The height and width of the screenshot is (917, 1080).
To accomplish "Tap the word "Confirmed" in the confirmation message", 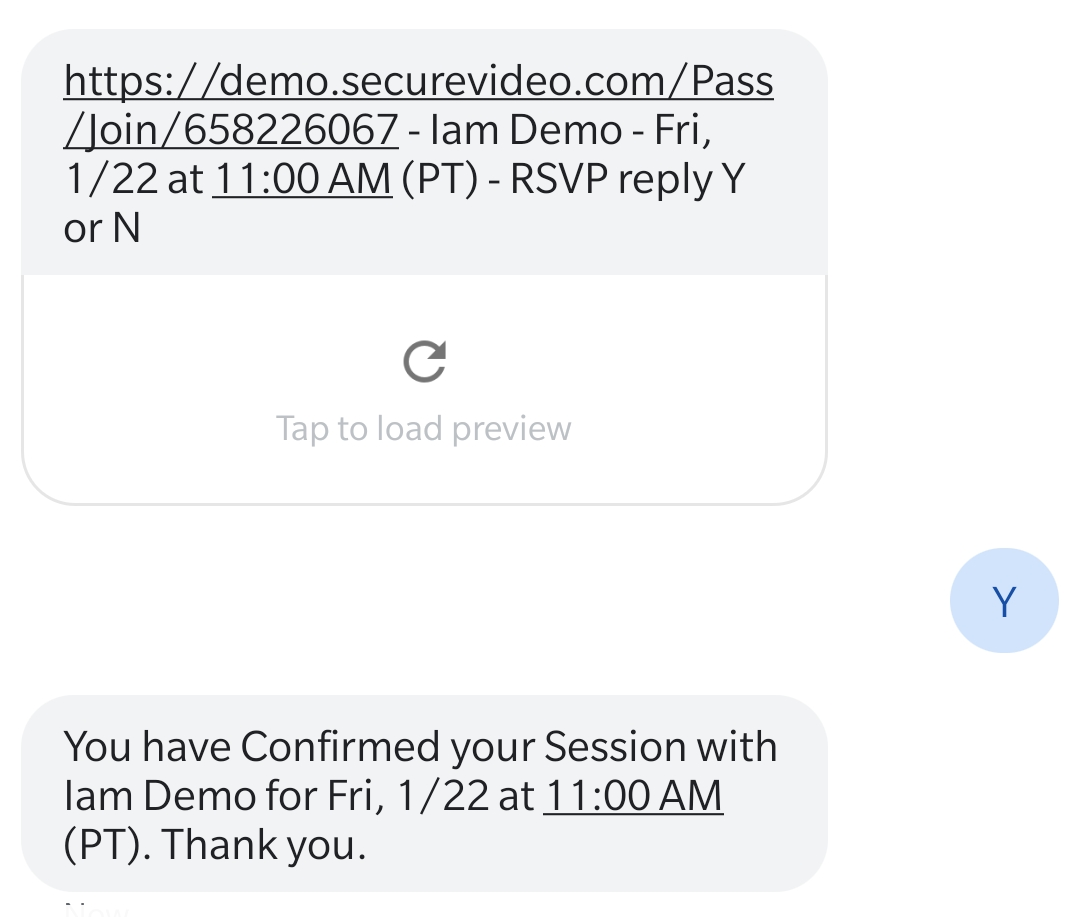I will click(x=340, y=747).
